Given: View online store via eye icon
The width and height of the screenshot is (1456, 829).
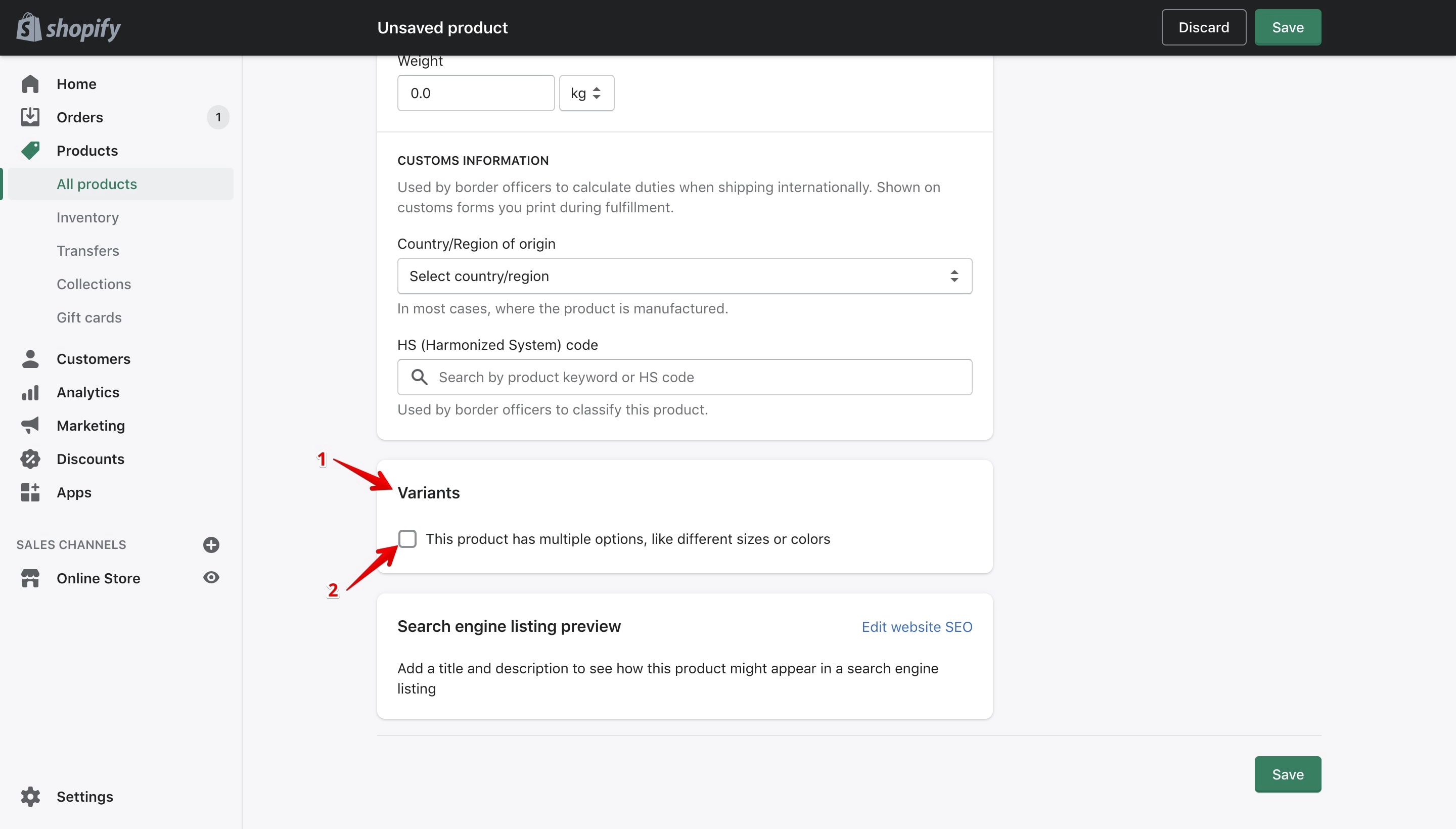Looking at the screenshot, I should coord(211,577).
